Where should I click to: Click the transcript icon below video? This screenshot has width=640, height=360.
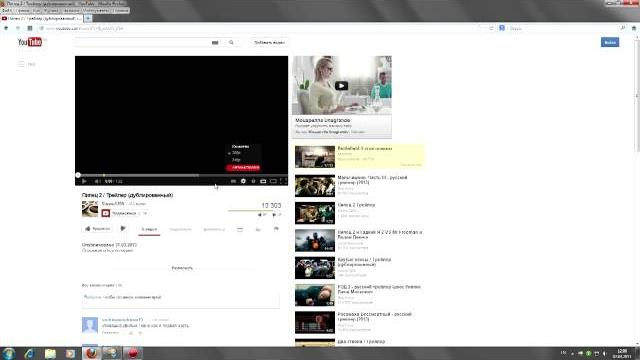pos(240,229)
